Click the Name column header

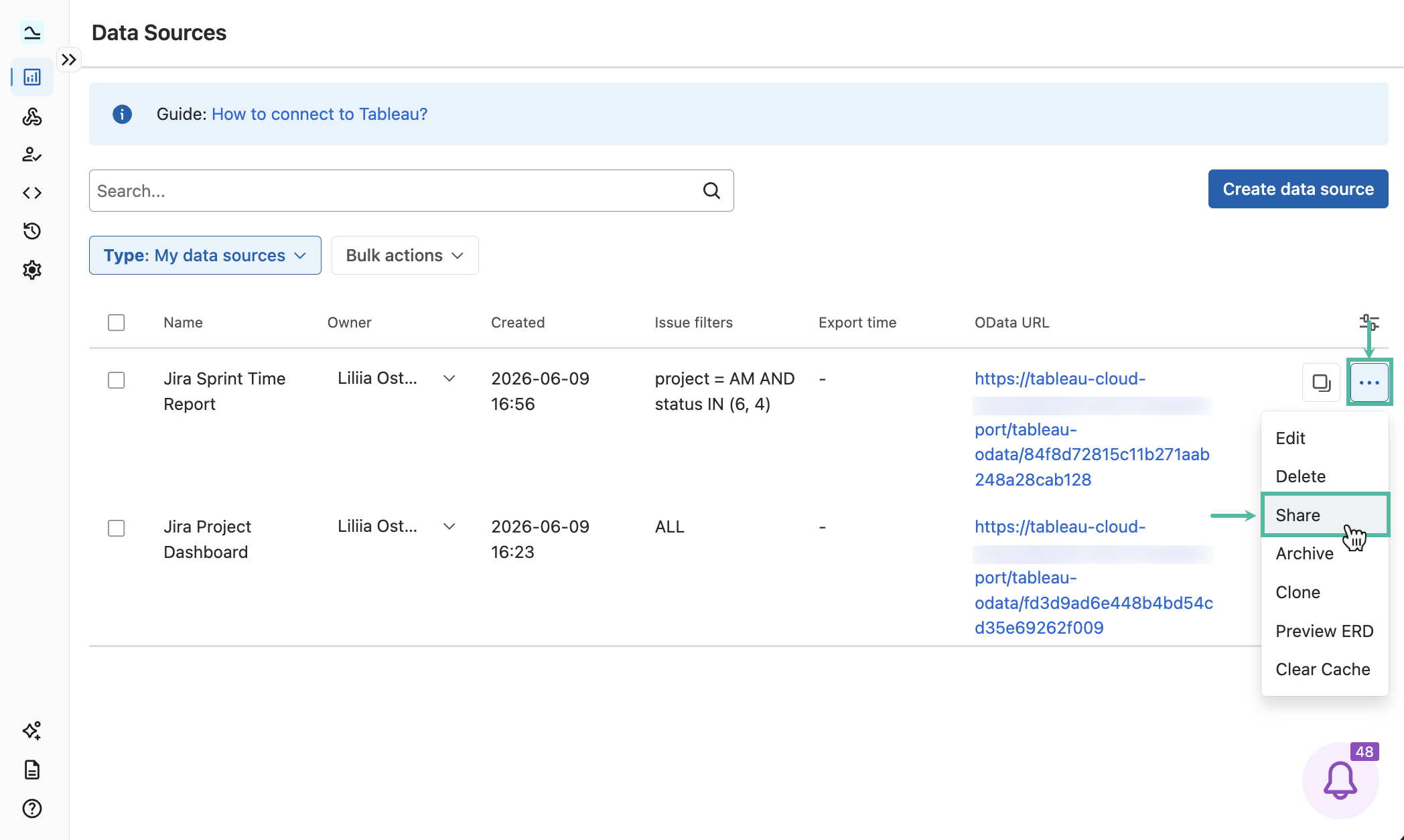coord(183,323)
